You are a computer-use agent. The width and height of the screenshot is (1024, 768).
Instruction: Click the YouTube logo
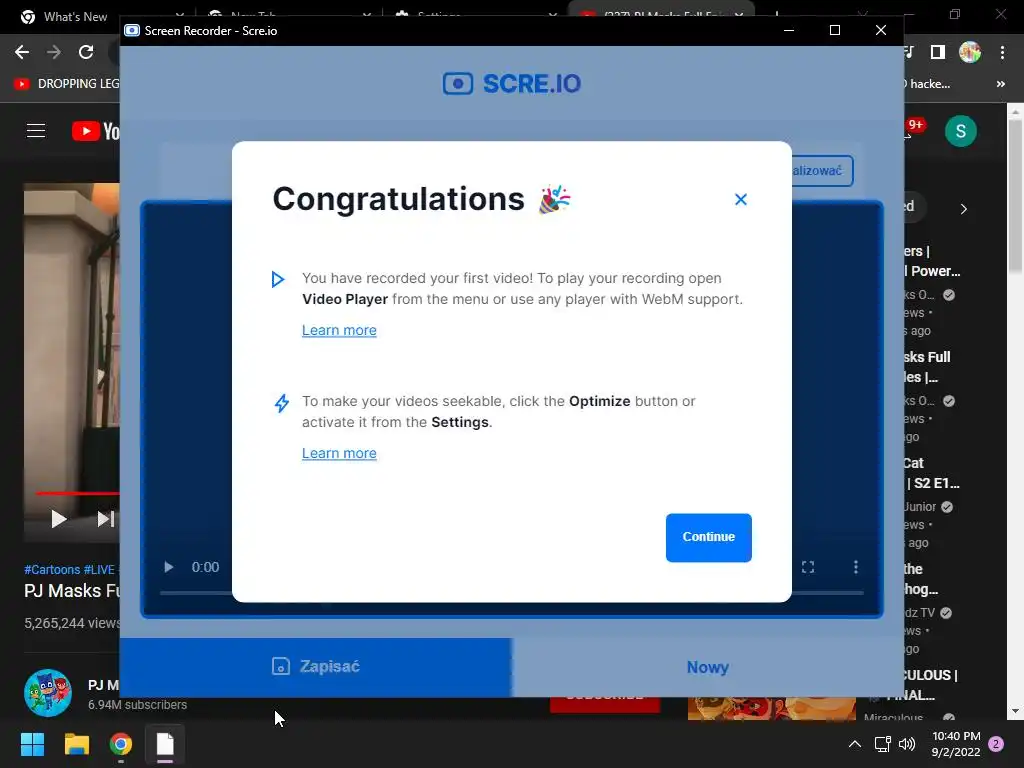point(95,131)
